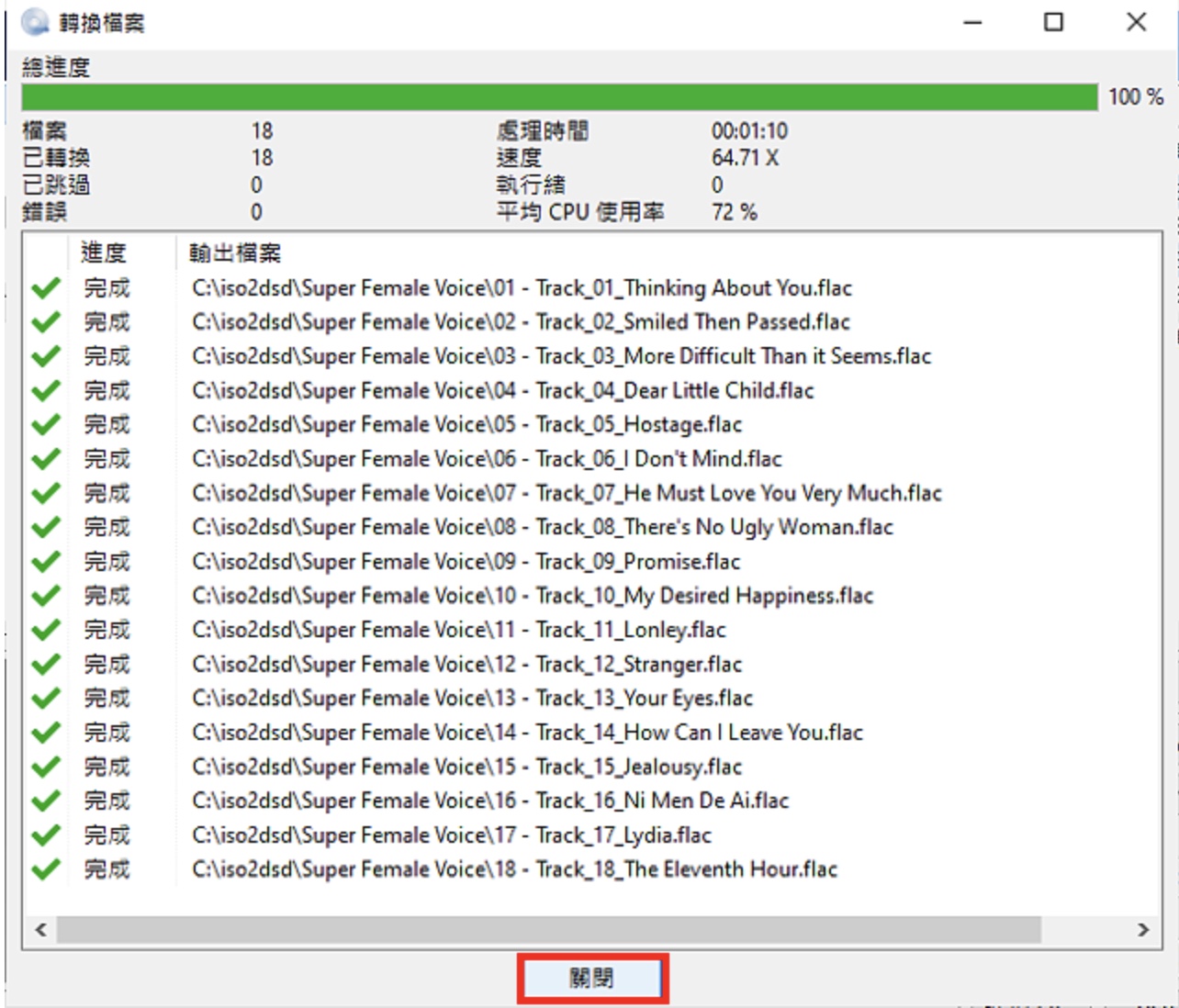Click the 進度 column header
This screenshot has height=1008, width=1179.
tap(103, 252)
